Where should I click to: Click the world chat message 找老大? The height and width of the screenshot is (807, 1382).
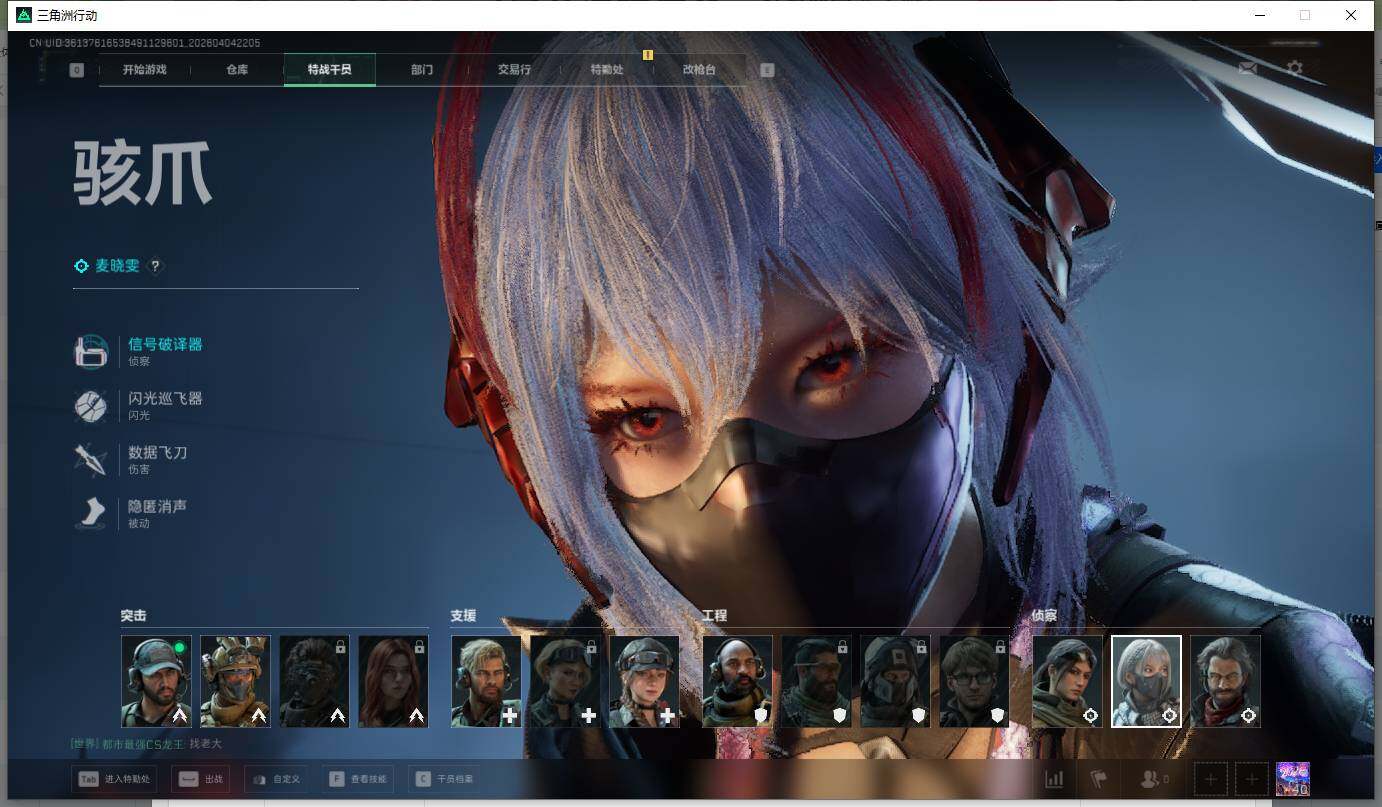205,744
